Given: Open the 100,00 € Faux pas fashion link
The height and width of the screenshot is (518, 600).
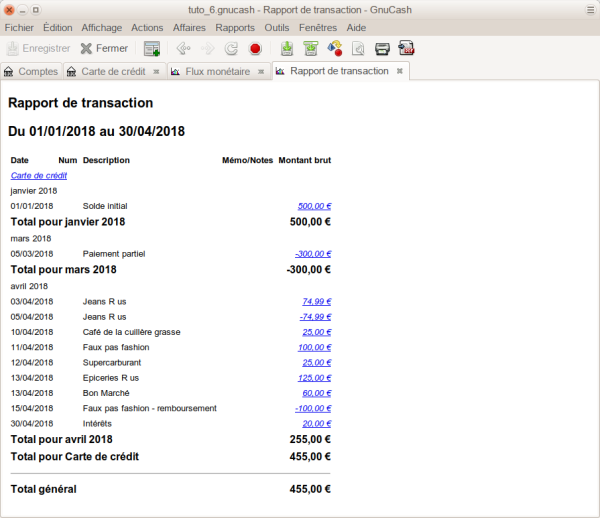Looking at the screenshot, I should (x=314, y=347).
